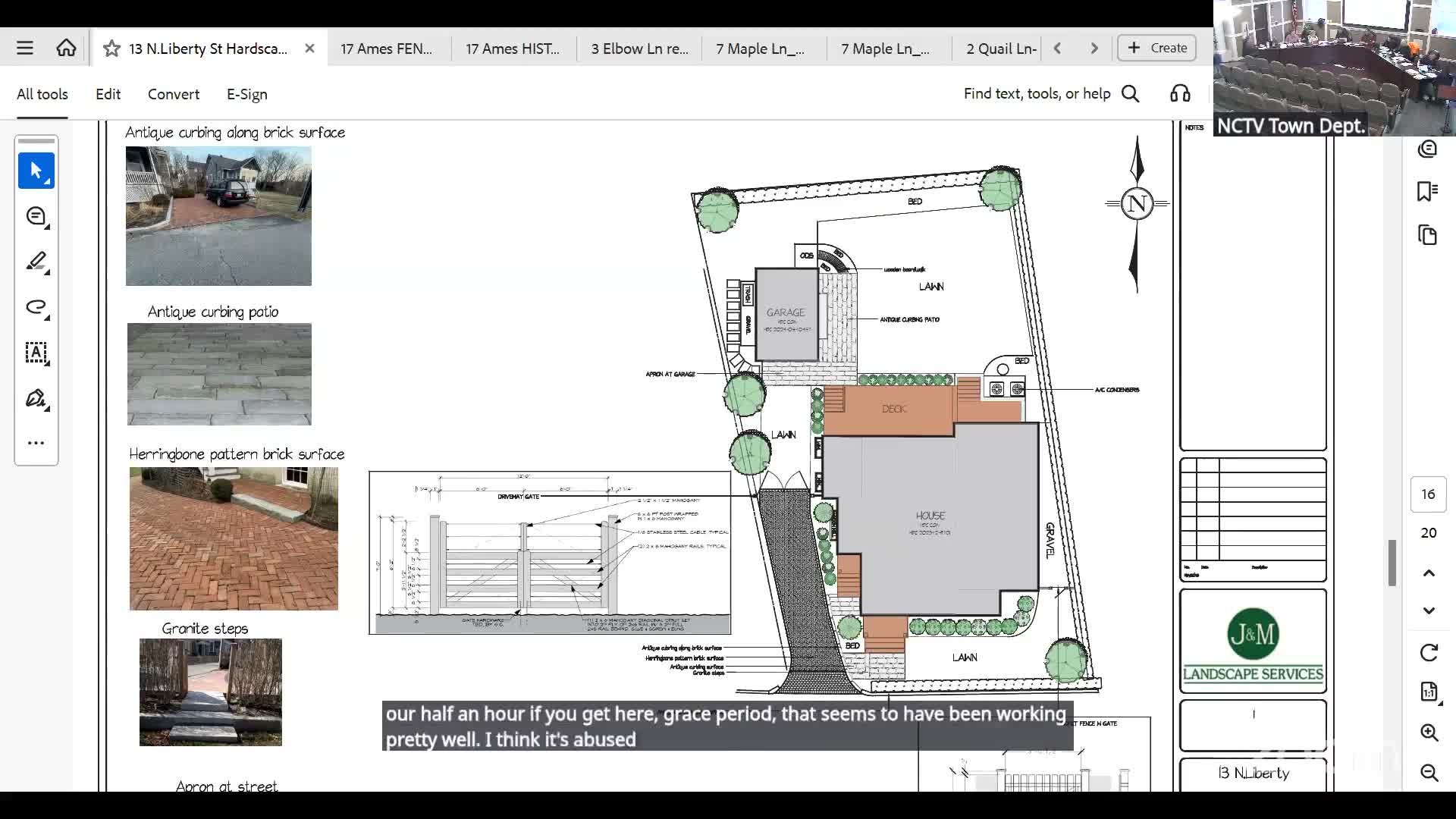Open the Fill & Sign tool
Screen dimensions: 1456x819
click(x=36, y=398)
